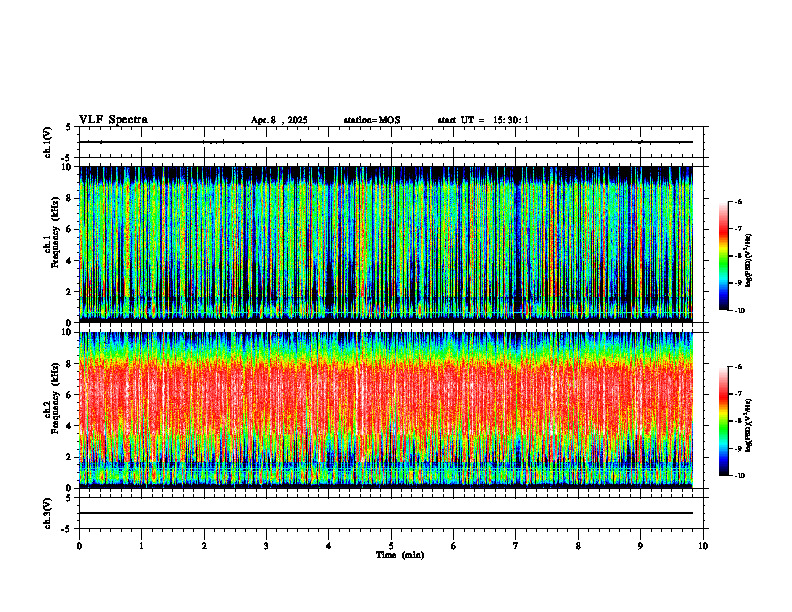
Task: Click the "VLF Spectra" plot title
Action: coord(113,120)
